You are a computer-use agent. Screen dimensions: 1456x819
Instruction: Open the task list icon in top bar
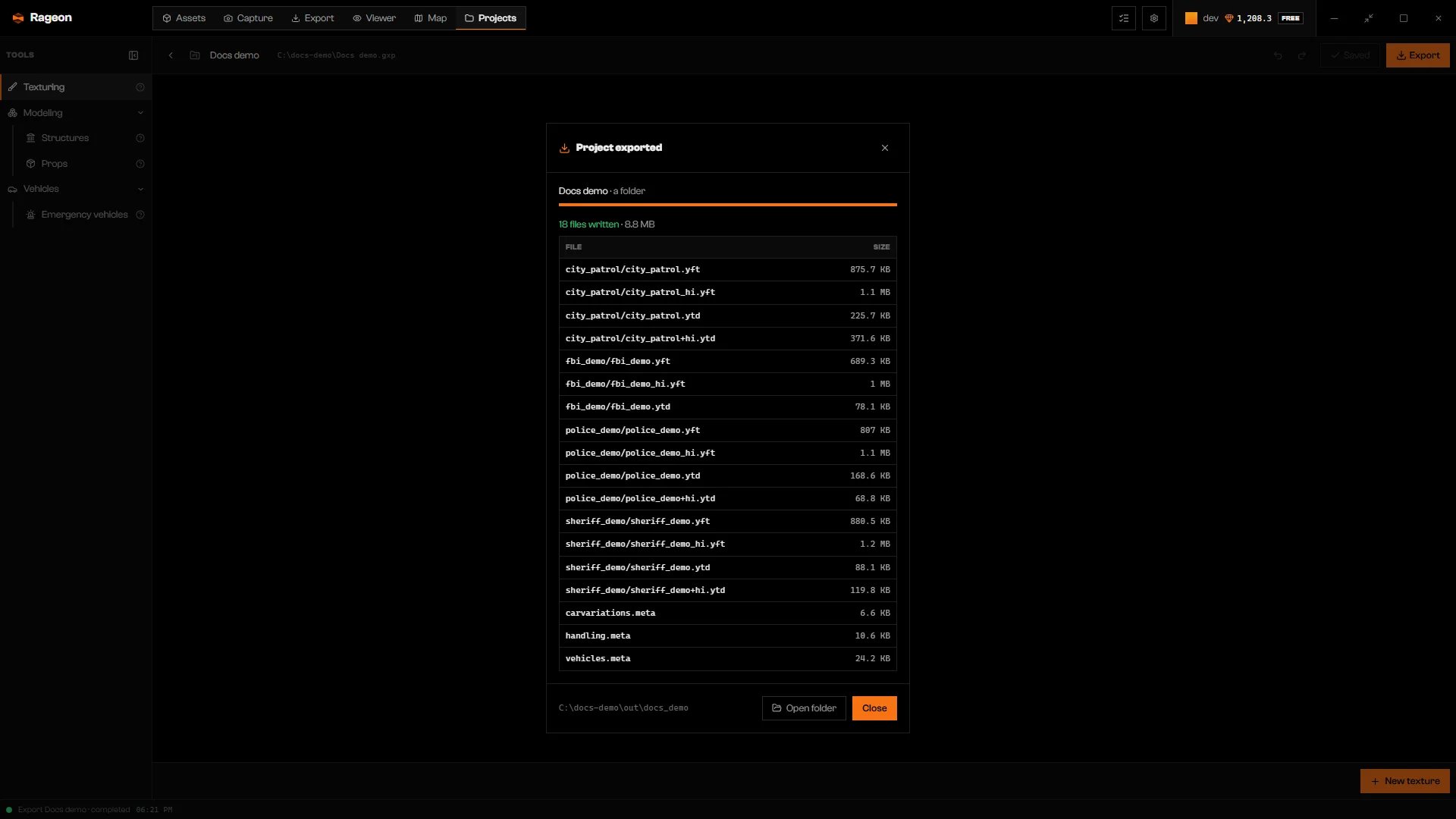click(1124, 18)
